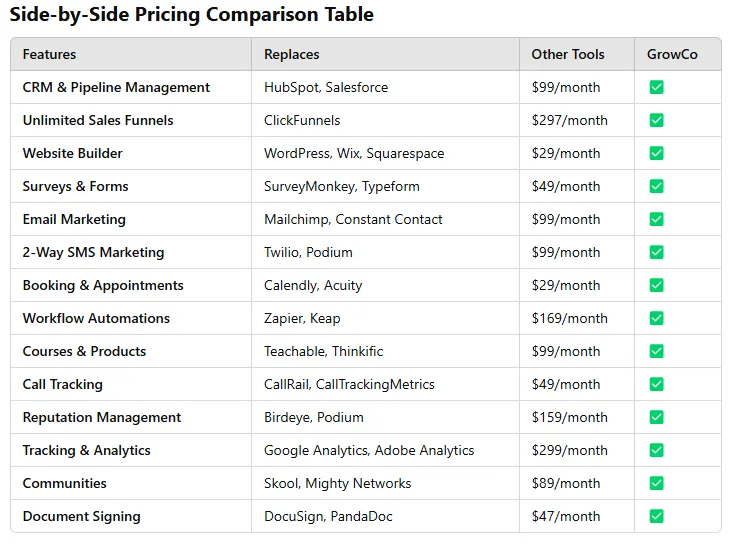This screenshot has height=547, width=733.
Task: Click the Google Analytics, Adobe Analytics cell
Action: pyautogui.click(x=369, y=450)
